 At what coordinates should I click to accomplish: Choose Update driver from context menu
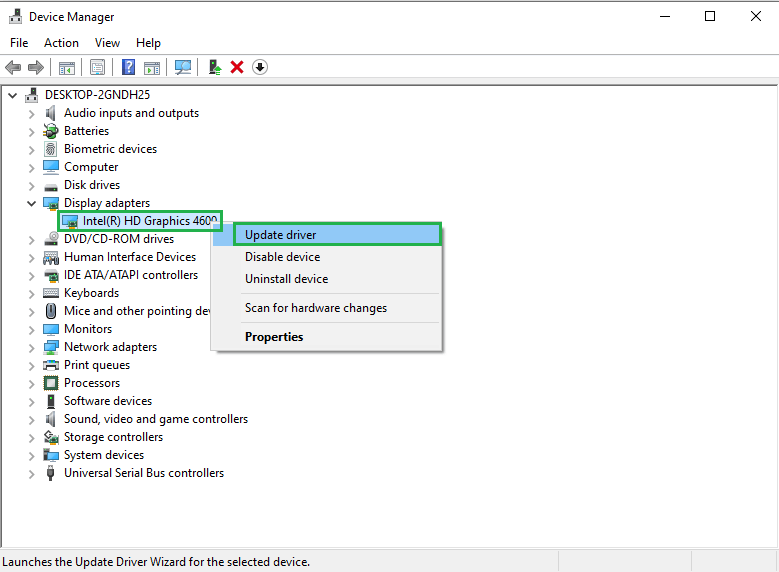(337, 235)
